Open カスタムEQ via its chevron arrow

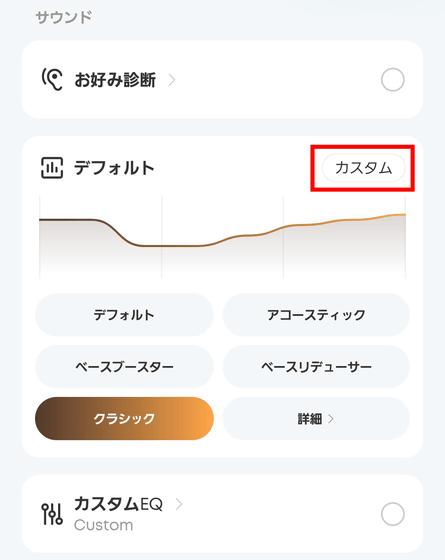click(x=179, y=504)
